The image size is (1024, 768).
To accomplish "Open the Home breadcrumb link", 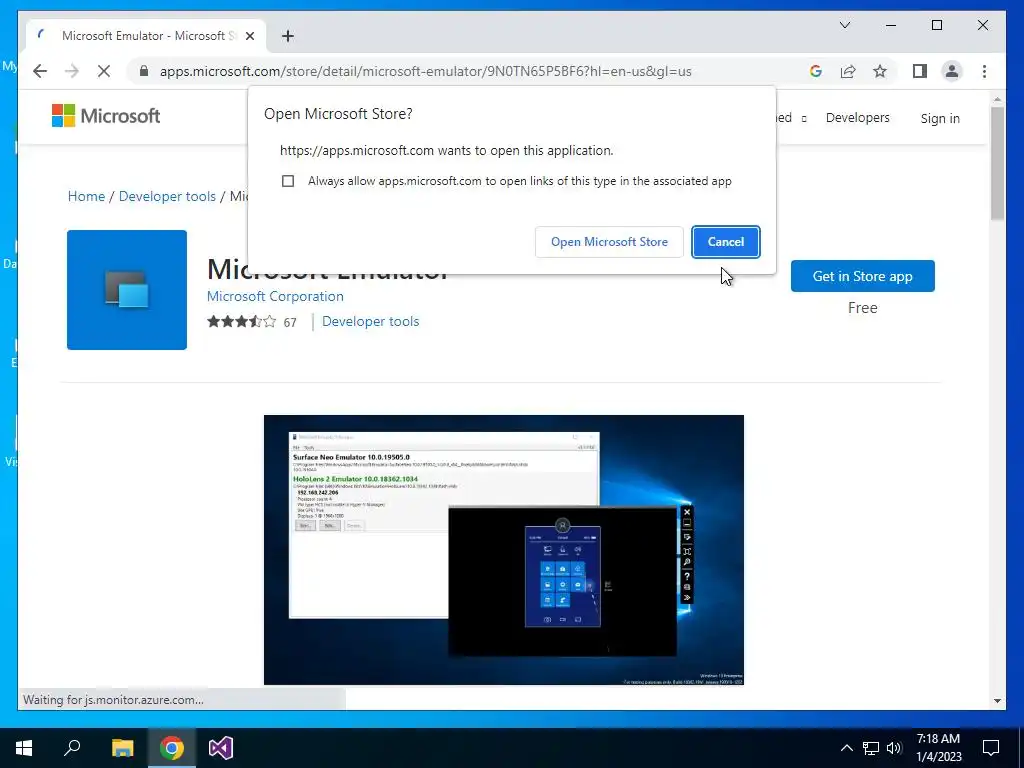I will pyautogui.click(x=86, y=196).
